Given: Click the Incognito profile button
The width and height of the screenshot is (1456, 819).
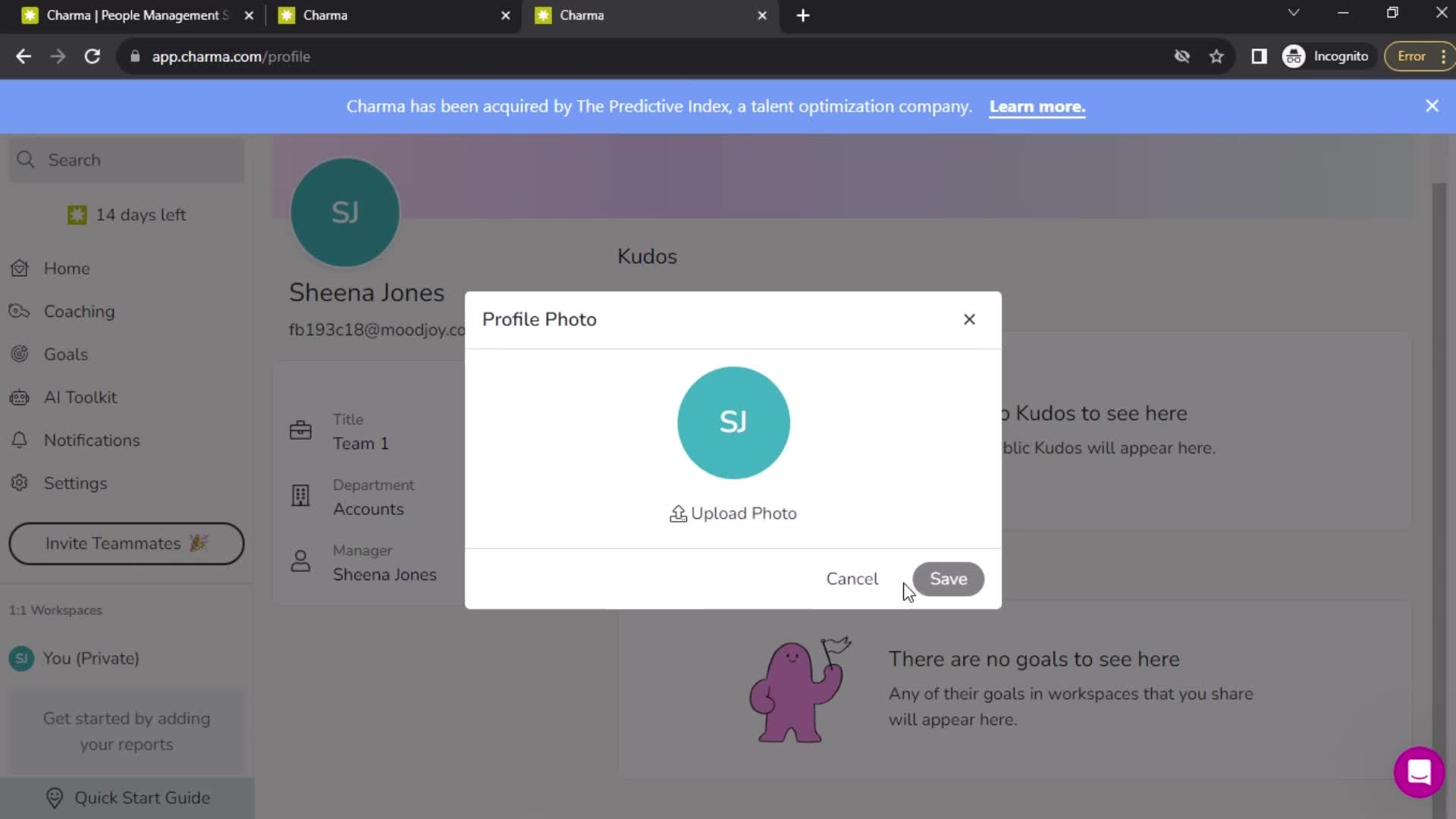Looking at the screenshot, I should click(1326, 56).
